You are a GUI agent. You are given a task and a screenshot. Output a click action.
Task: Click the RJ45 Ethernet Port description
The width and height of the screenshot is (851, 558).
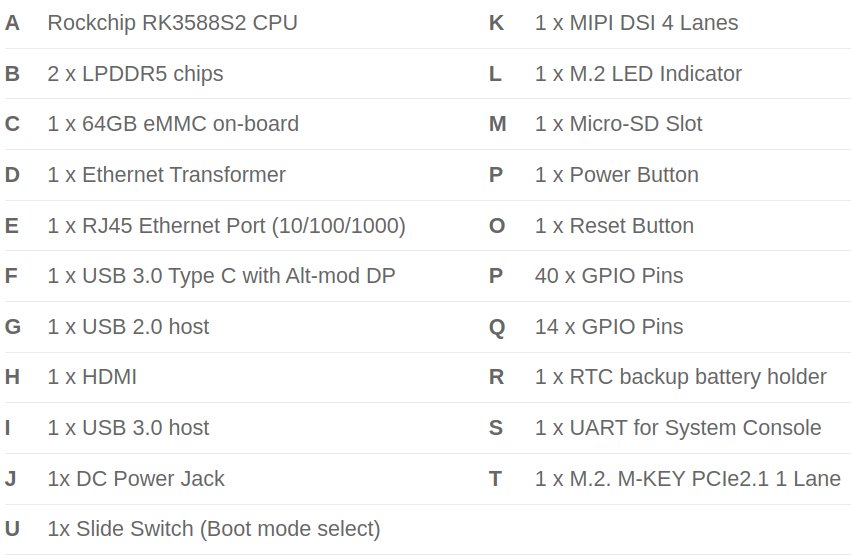click(x=226, y=226)
